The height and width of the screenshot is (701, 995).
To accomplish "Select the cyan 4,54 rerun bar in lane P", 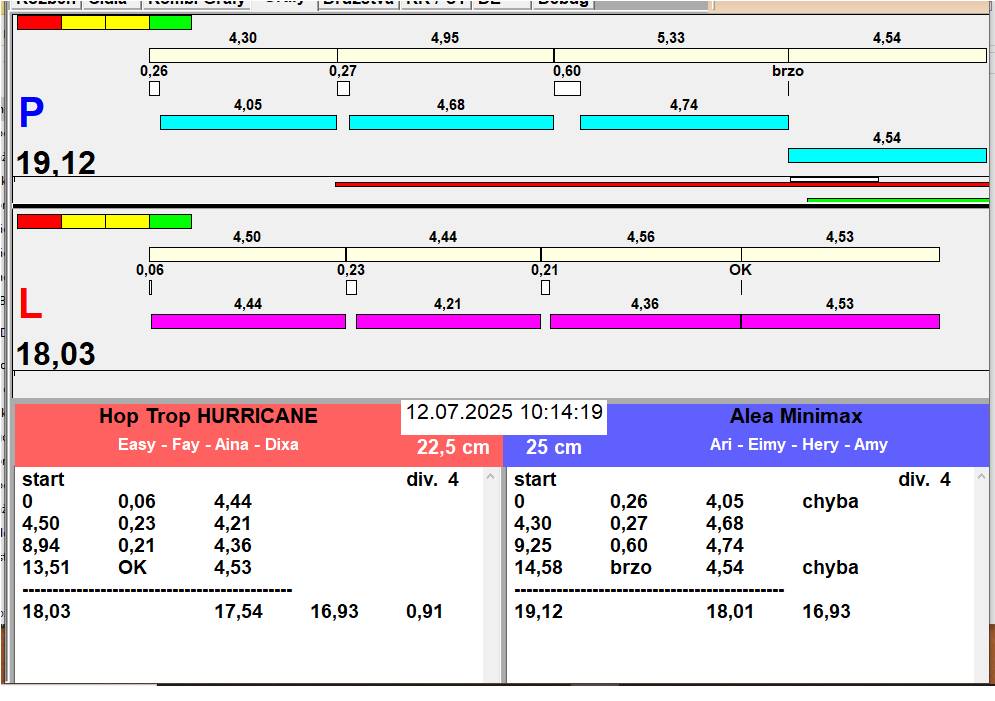I will (x=887, y=155).
